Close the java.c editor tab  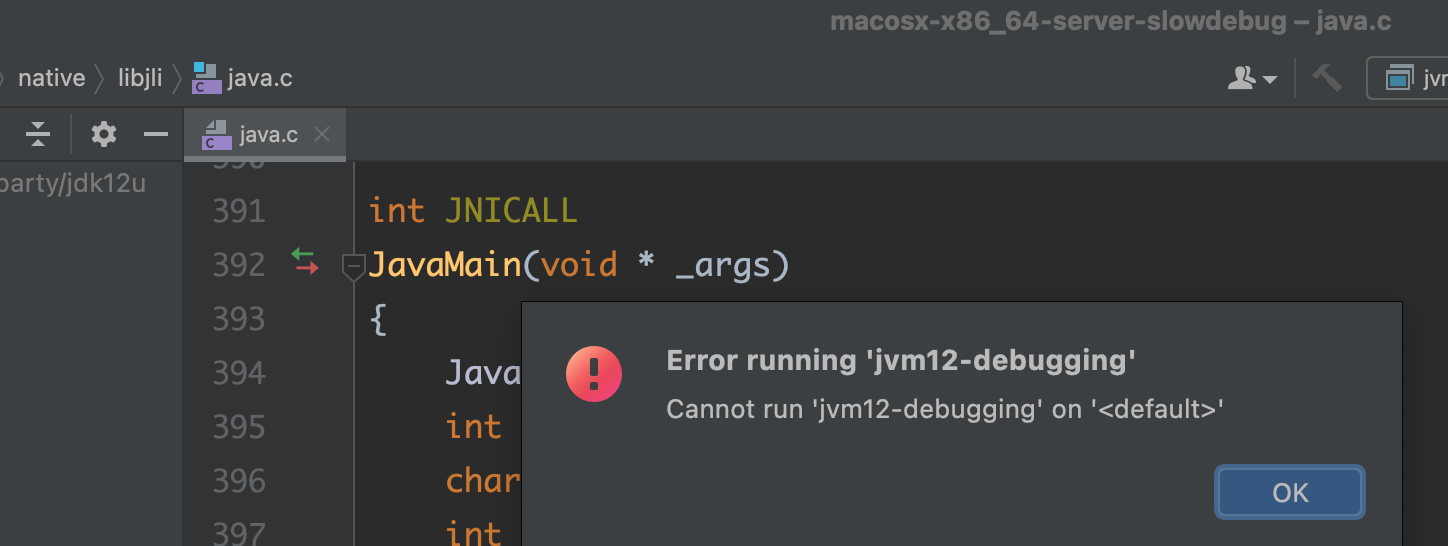coord(322,134)
